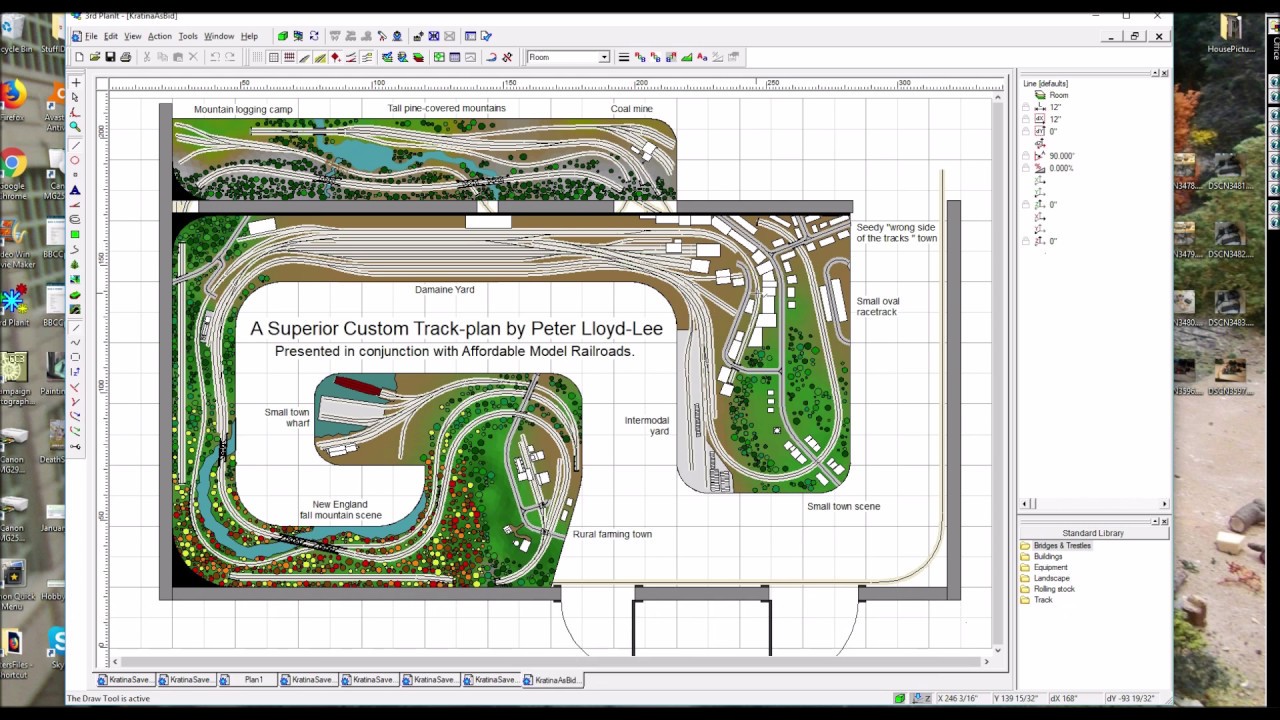Expand the Landscape library folder
The height and width of the screenshot is (720, 1280).
click(1045, 578)
